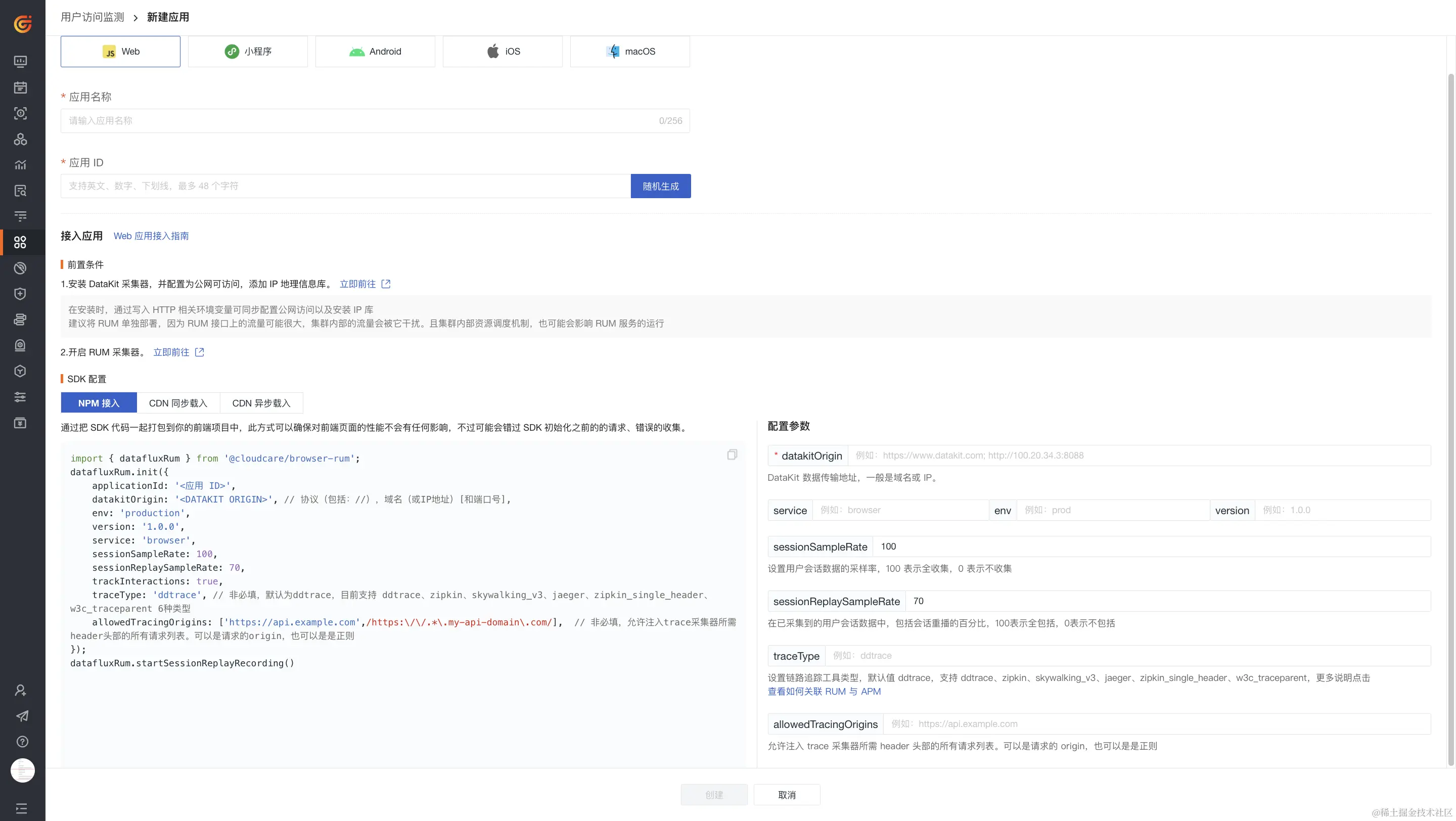Click the copy code icon in snippet
Screen dimensions: 1456x821
(732, 455)
